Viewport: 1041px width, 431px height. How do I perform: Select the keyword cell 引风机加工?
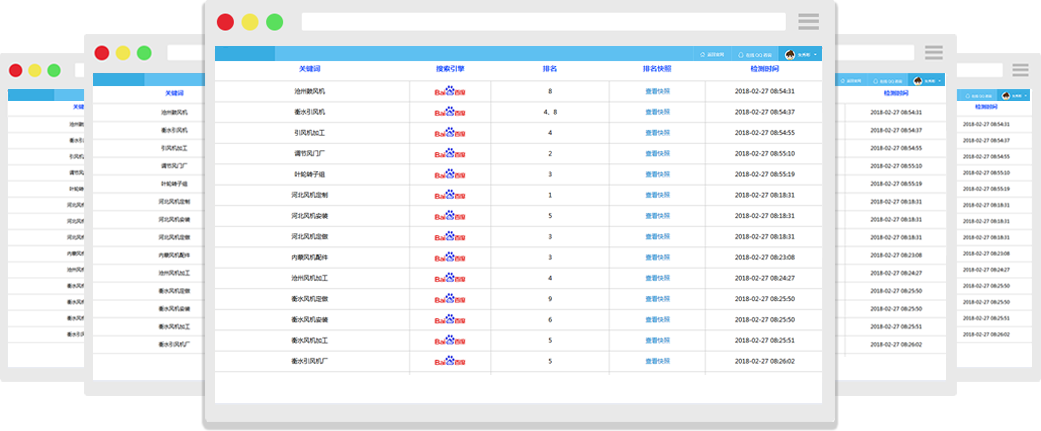click(309, 133)
